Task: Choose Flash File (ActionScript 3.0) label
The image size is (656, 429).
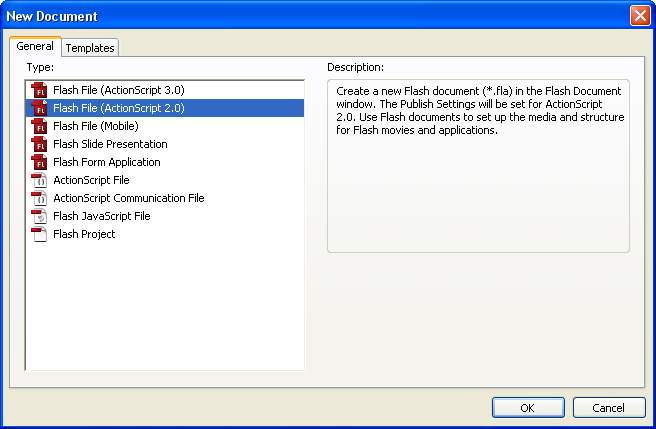Action: point(118,90)
